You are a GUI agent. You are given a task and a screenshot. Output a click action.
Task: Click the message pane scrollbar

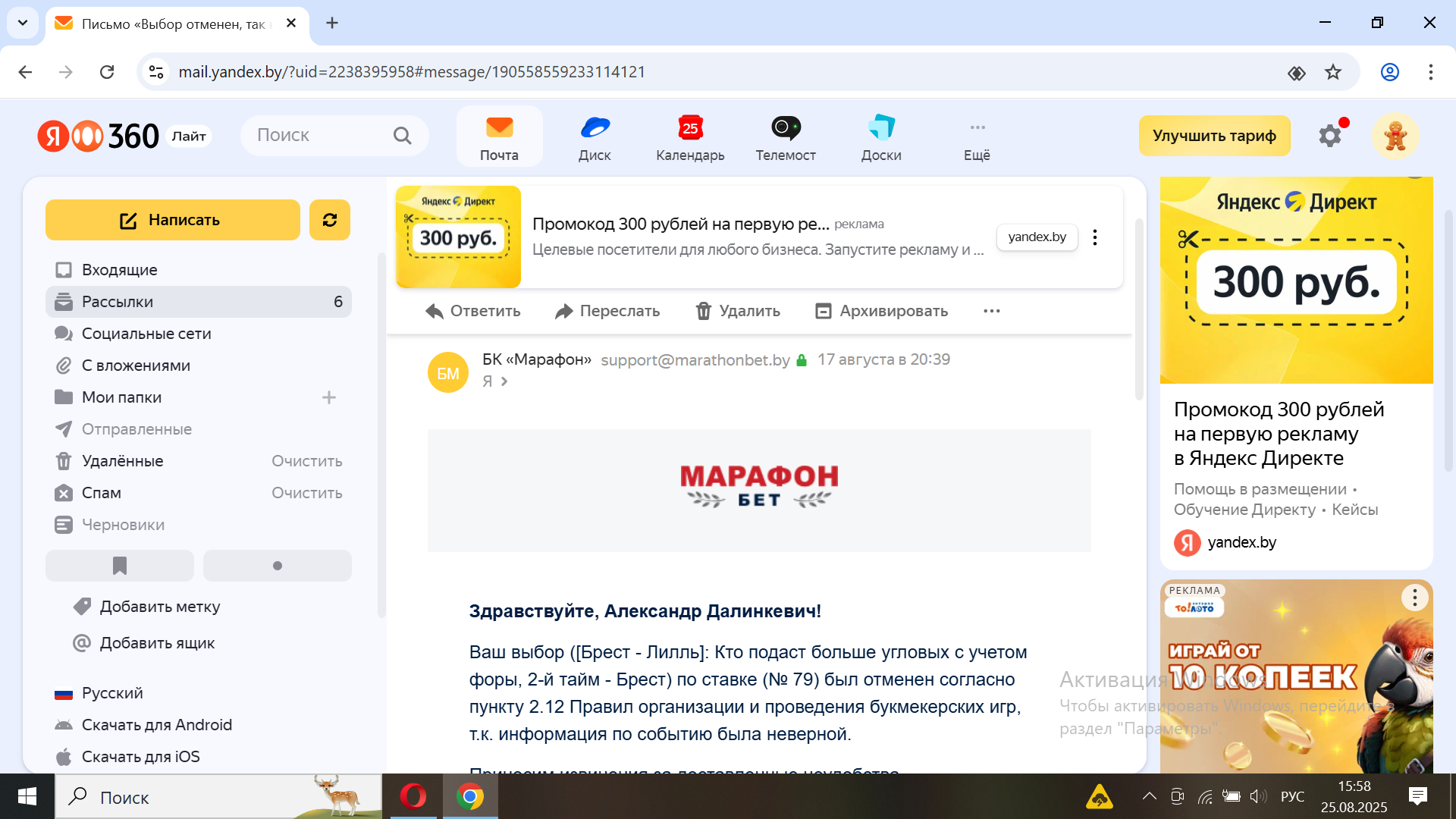point(1138,309)
